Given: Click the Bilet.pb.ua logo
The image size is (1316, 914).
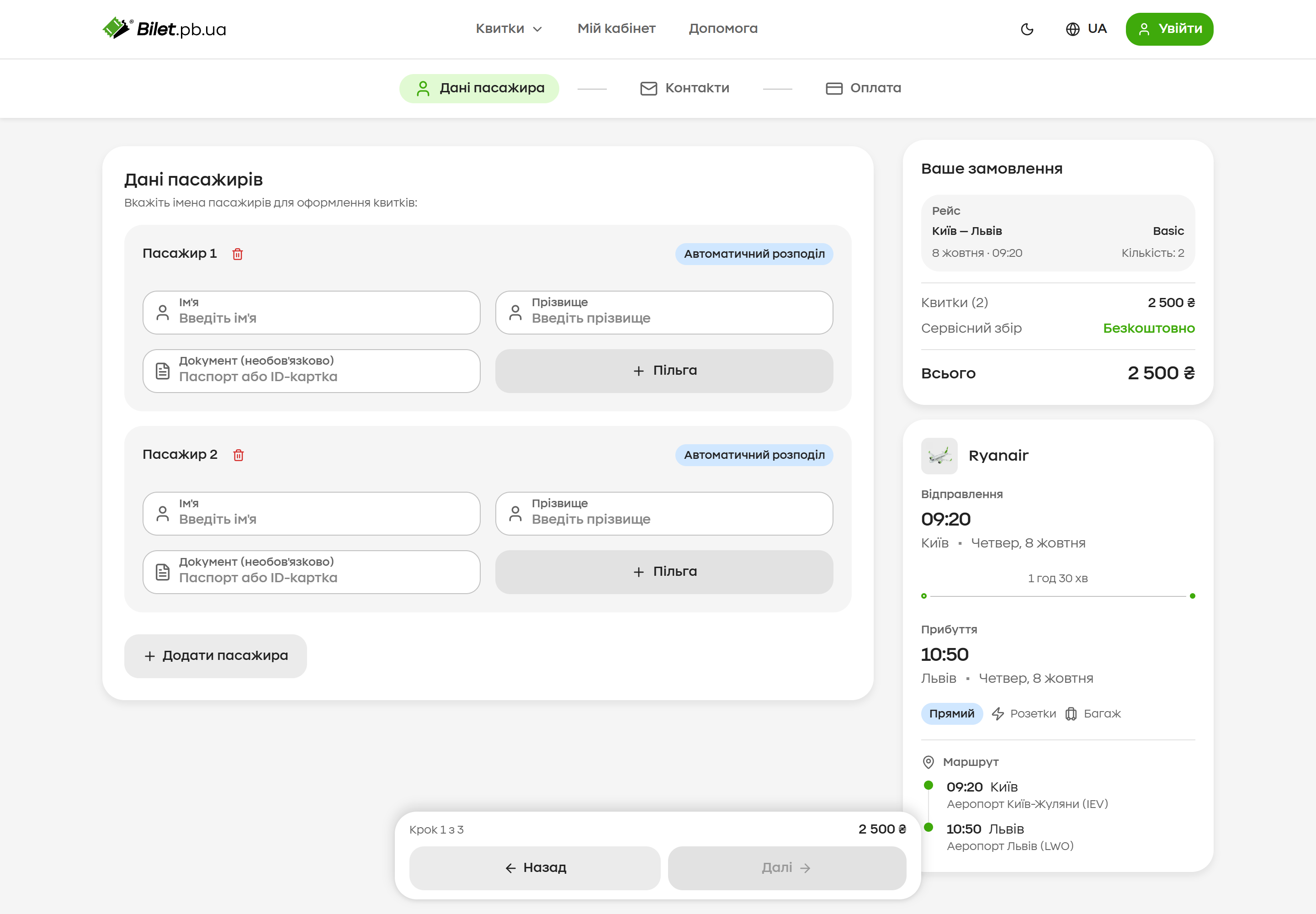Looking at the screenshot, I should click(x=164, y=28).
